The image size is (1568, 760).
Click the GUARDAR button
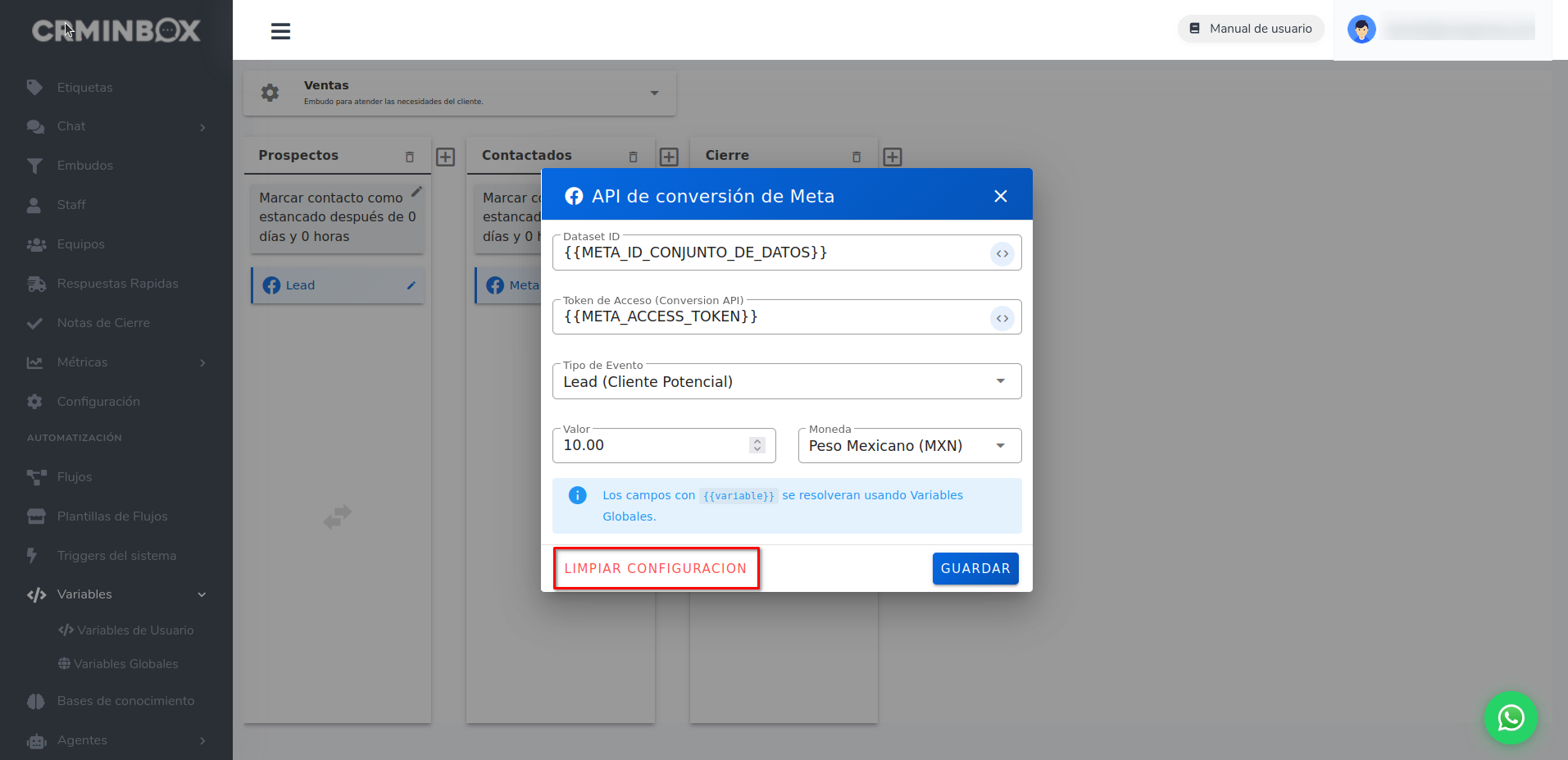(x=975, y=568)
